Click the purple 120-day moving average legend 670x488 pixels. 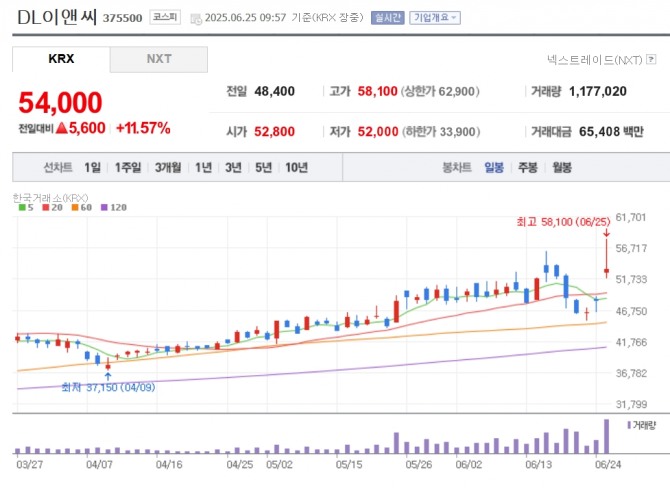[x=114, y=208]
